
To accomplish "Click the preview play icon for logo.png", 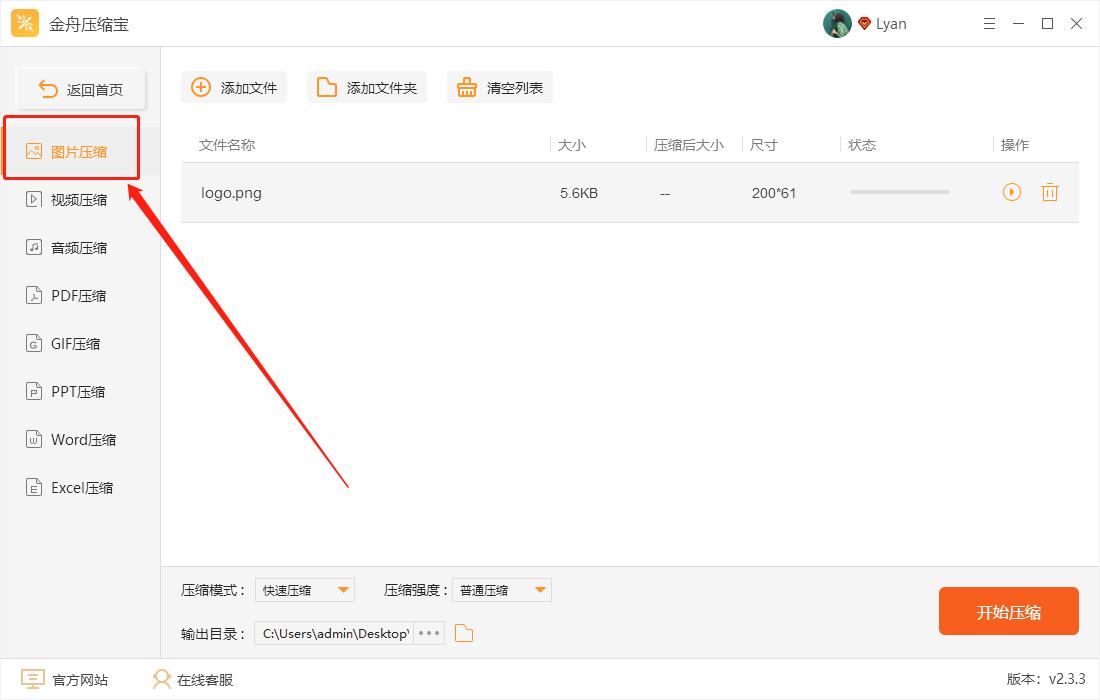I will [1011, 192].
